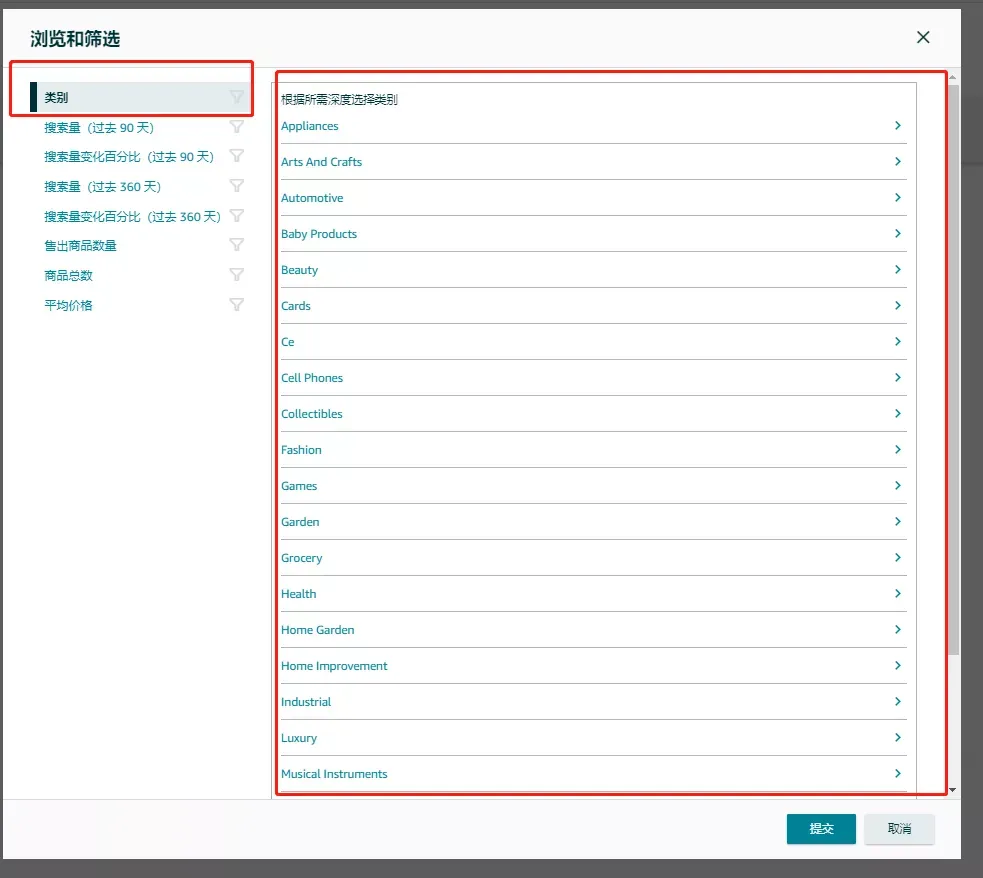
Task: Expand the Cards category chevron
Action: point(898,305)
